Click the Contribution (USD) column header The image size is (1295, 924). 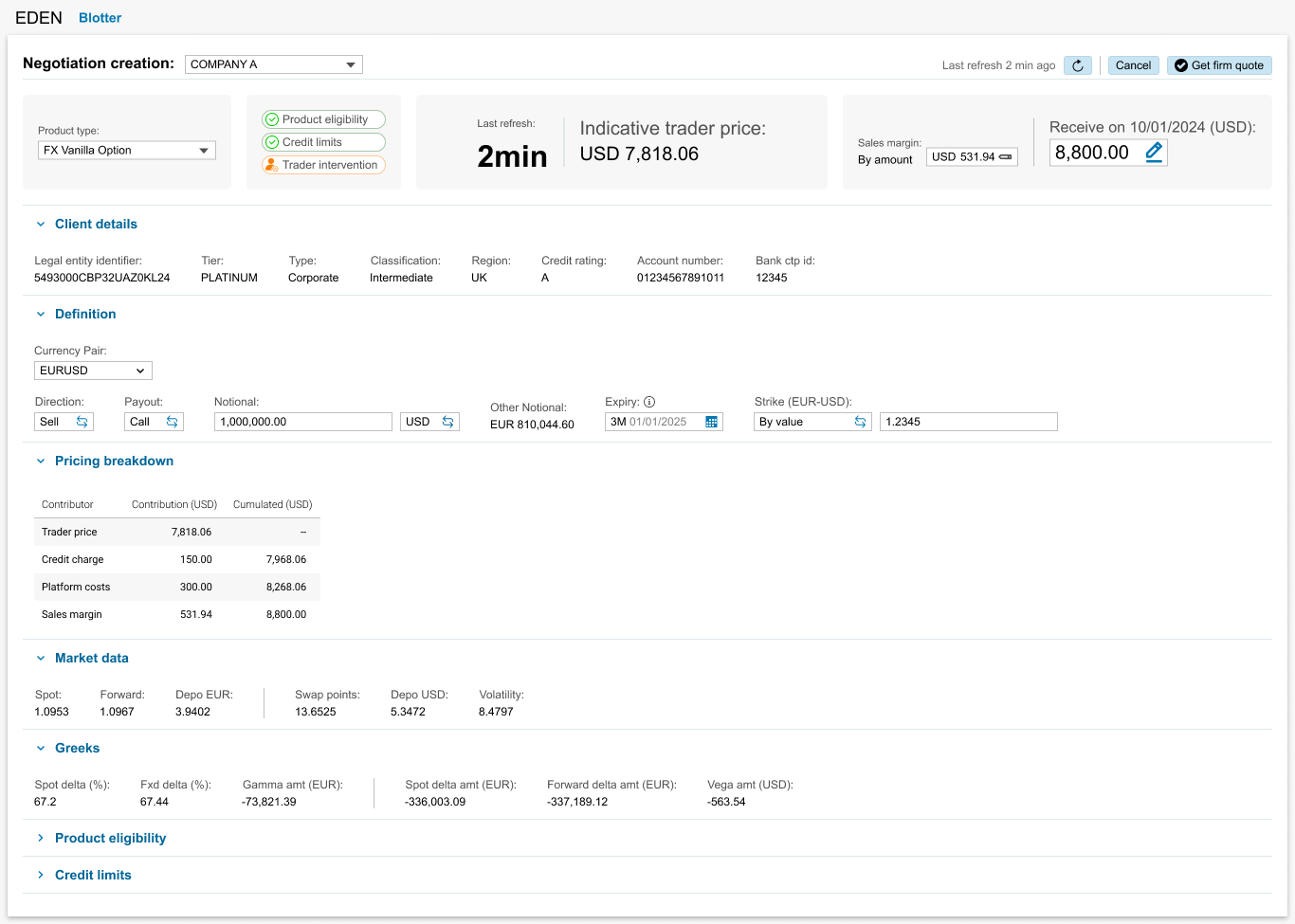[174, 504]
